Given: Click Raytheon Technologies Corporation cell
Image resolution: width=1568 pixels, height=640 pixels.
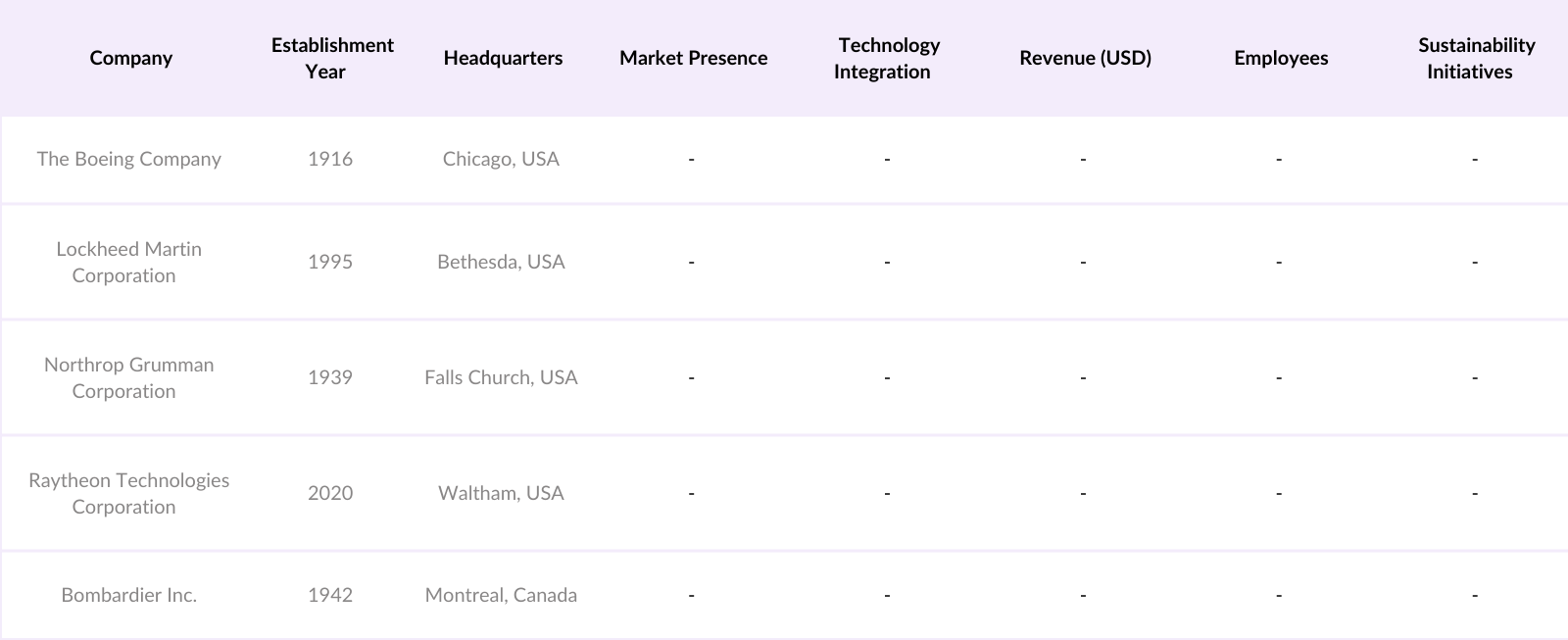Looking at the screenshot, I should 128,493.
